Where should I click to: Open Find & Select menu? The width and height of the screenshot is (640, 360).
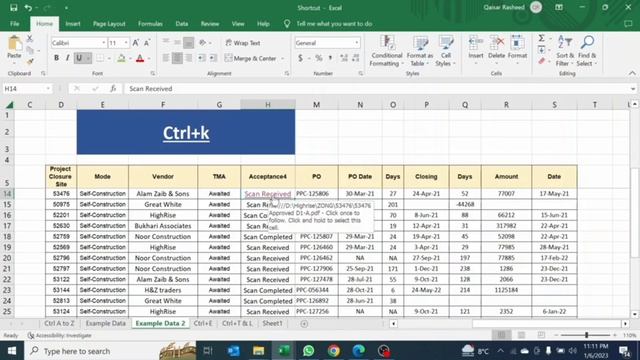[x=587, y=51]
